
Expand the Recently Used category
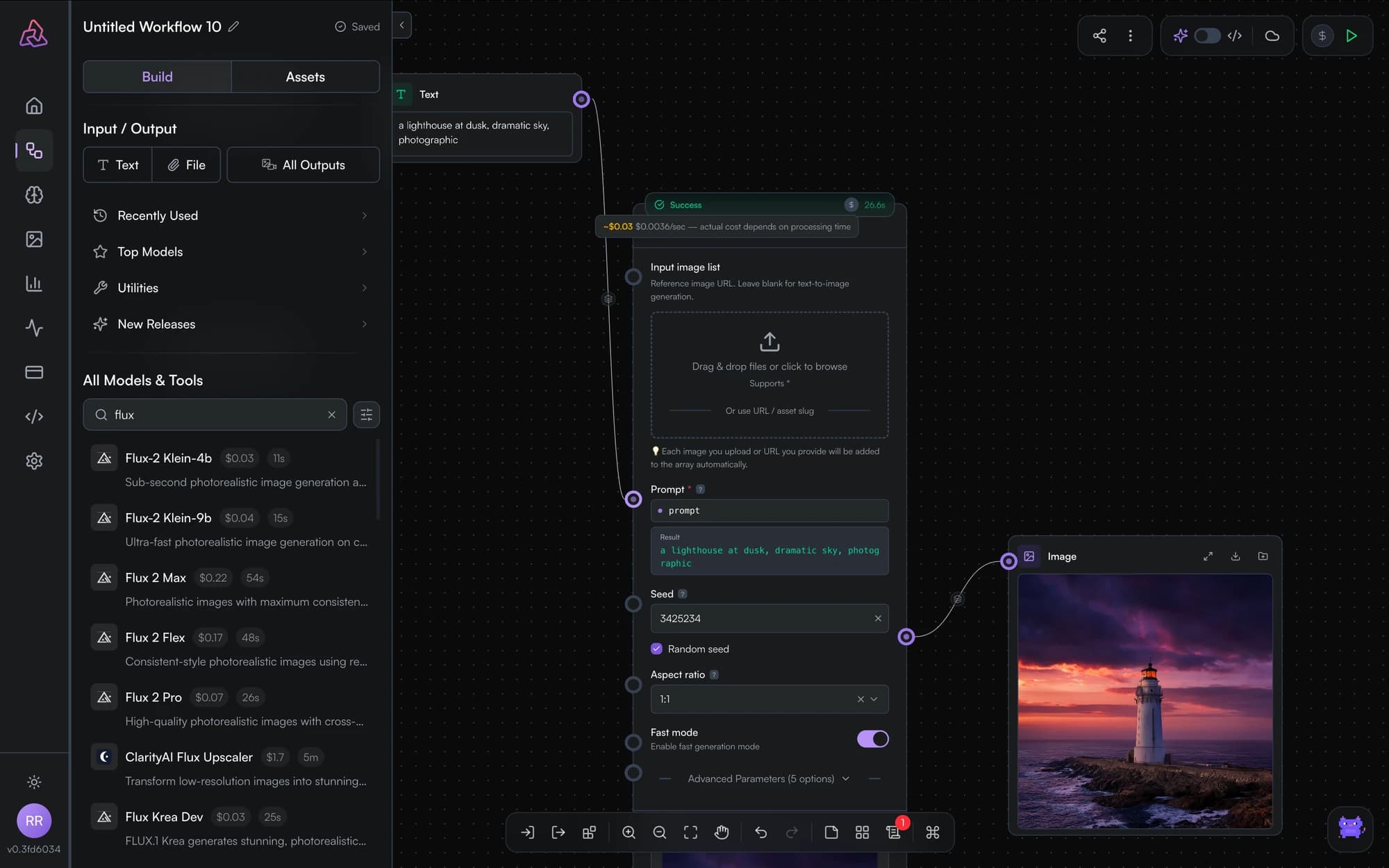click(x=231, y=215)
